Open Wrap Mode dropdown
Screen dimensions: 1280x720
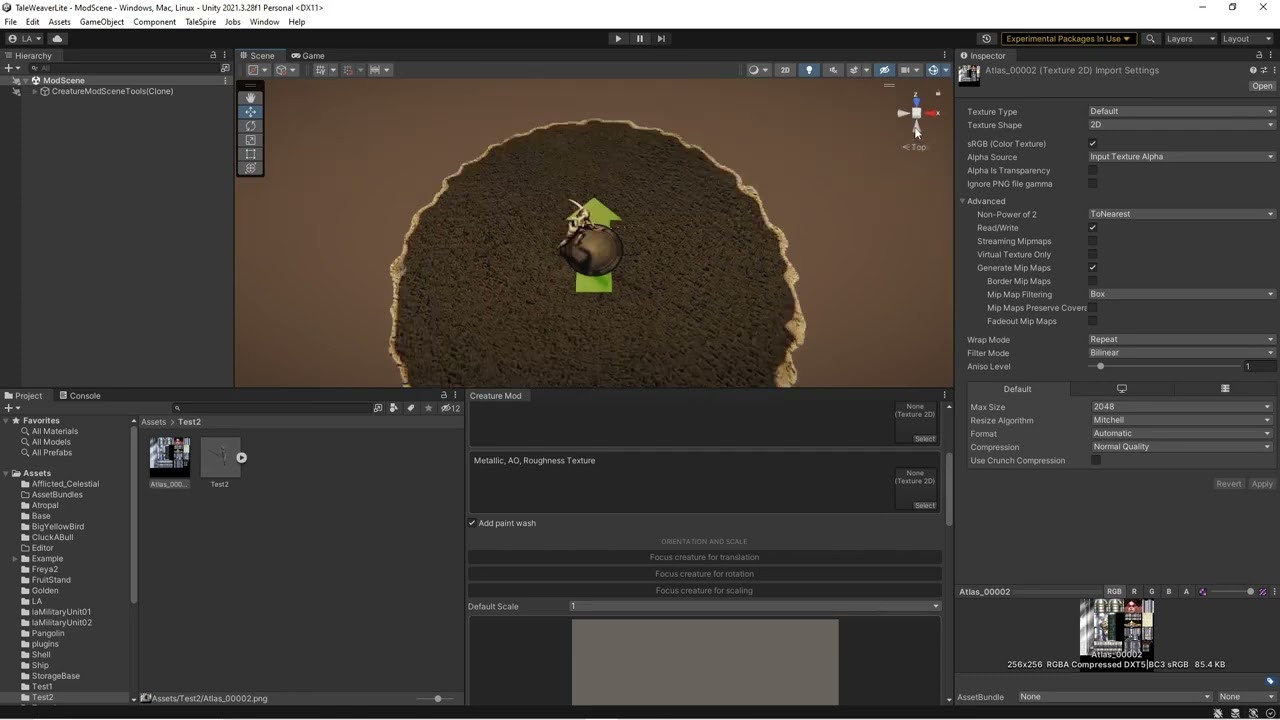(1181, 340)
